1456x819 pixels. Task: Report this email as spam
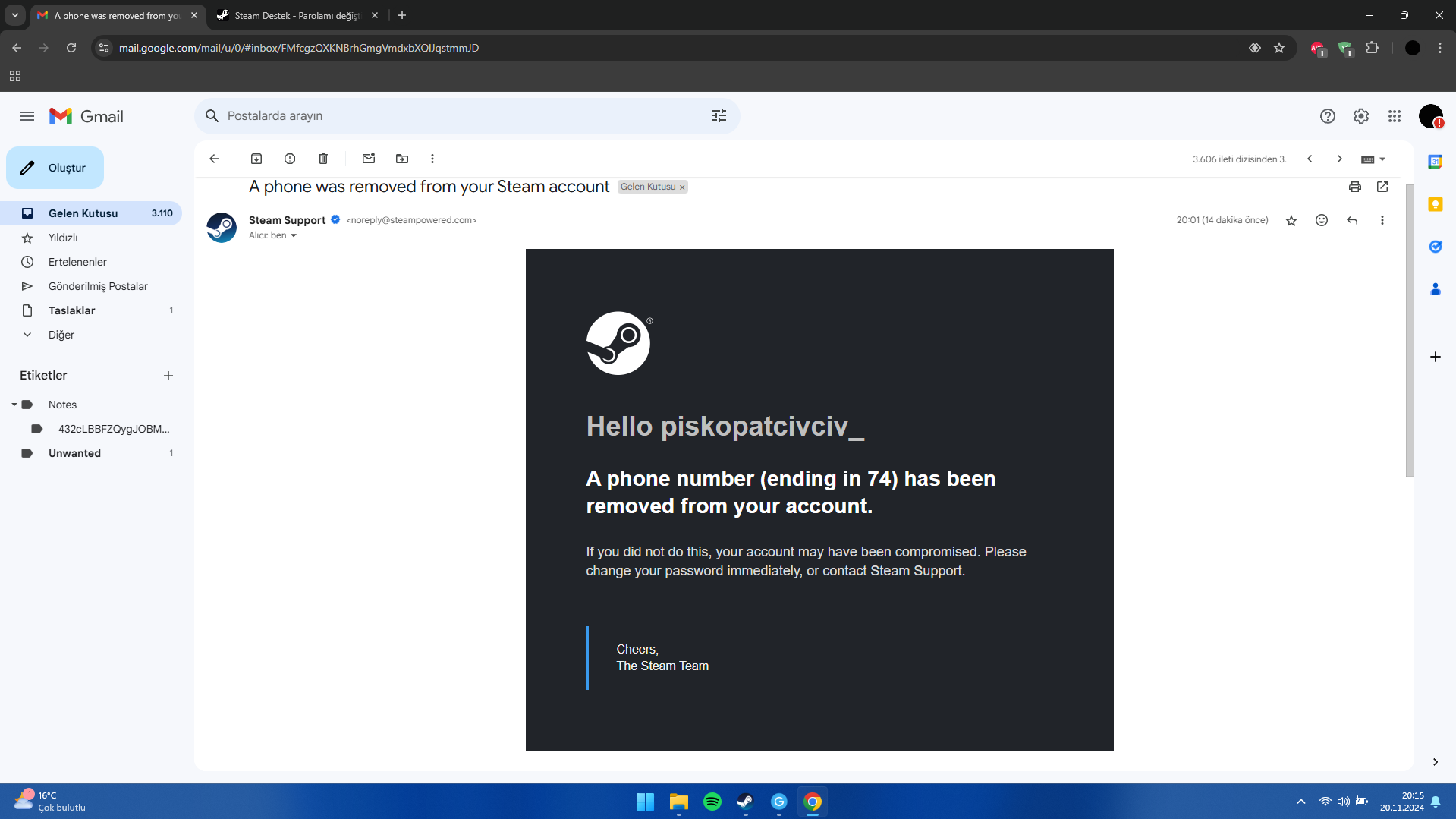pyautogui.click(x=290, y=159)
